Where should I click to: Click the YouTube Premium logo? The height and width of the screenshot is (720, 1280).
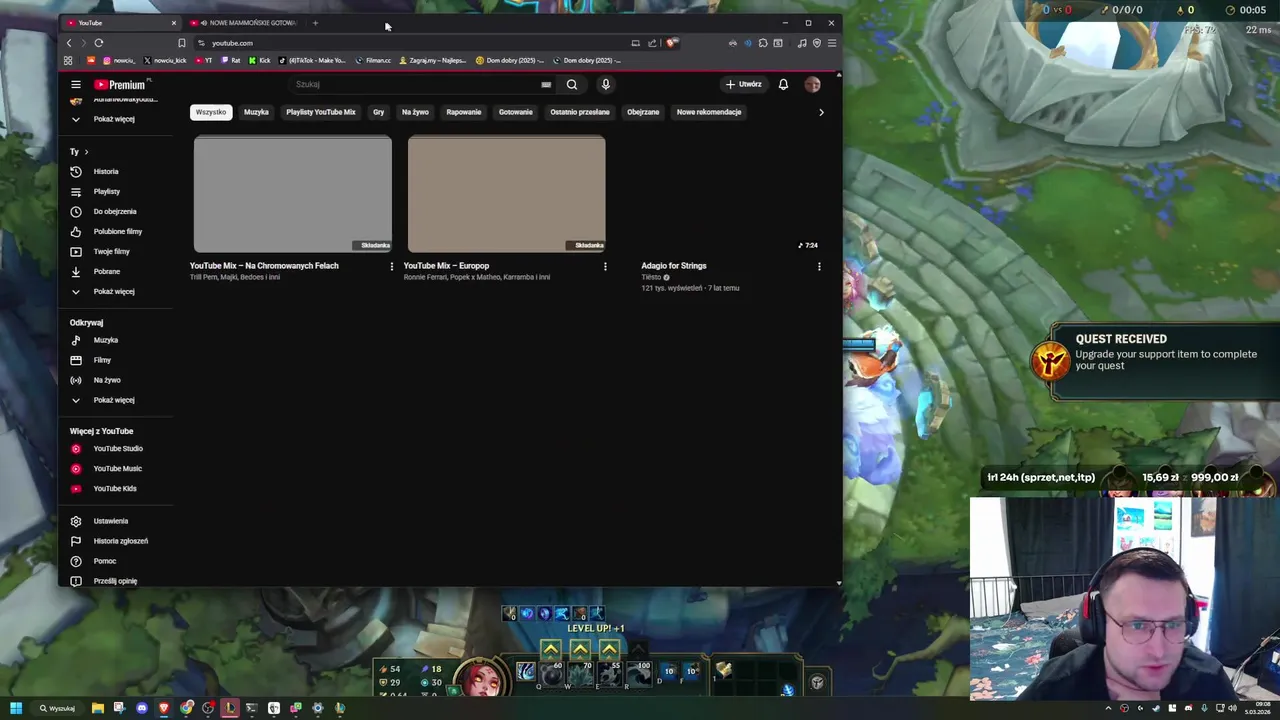pyautogui.click(x=120, y=85)
